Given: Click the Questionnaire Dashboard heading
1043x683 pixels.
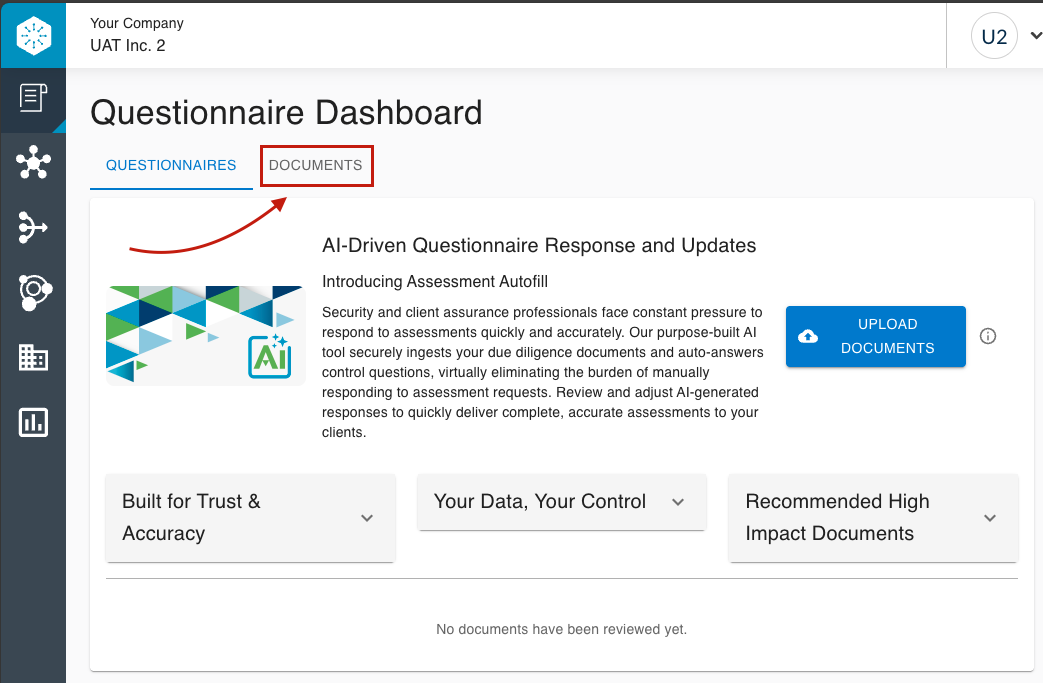Looking at the screenshot, I should point(286,112).
